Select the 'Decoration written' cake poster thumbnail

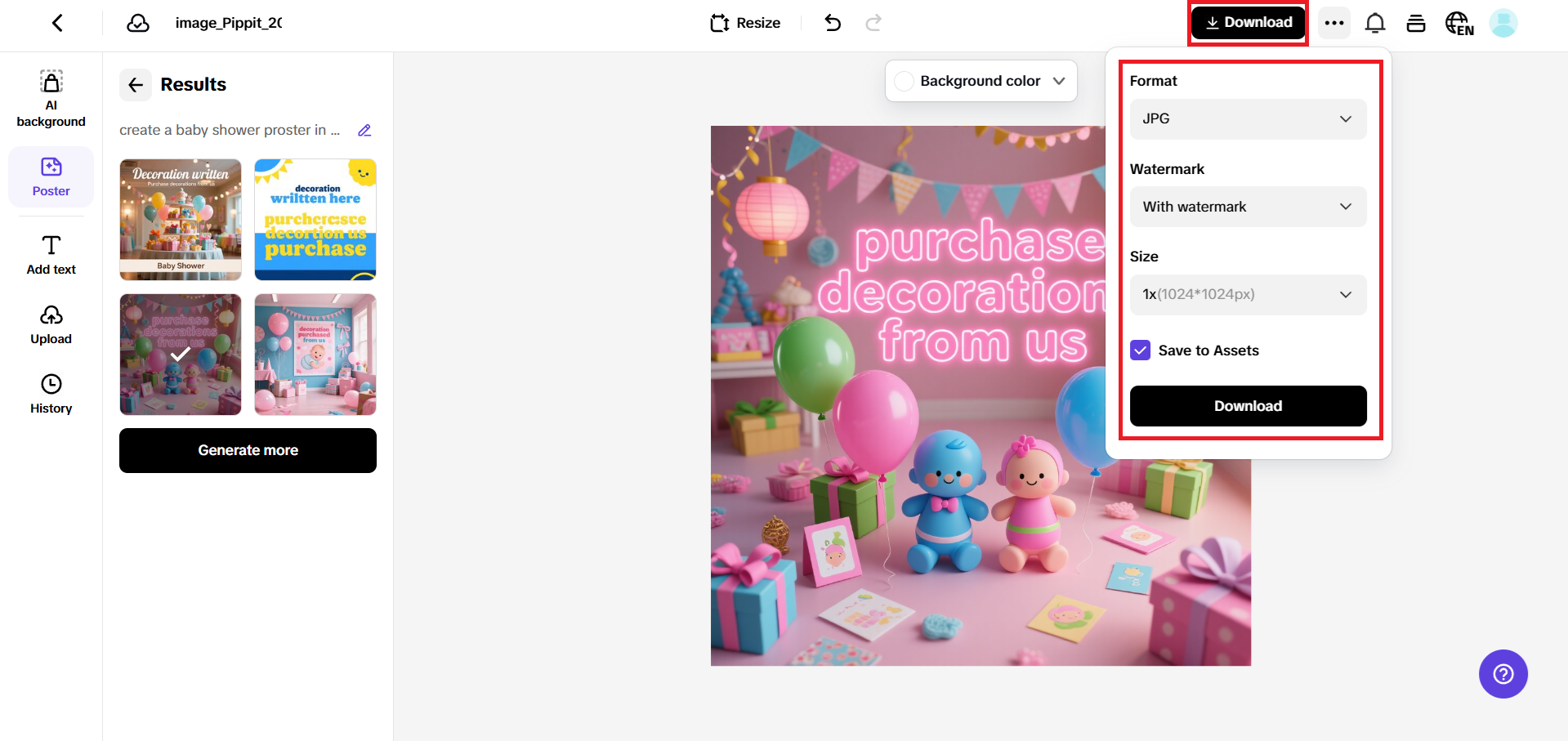coord(181,220)
